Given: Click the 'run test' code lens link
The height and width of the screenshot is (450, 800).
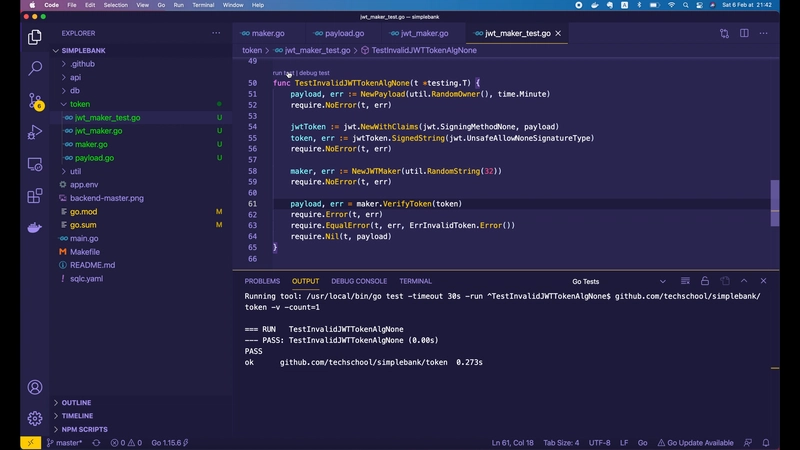Looking at the screenshot, I should (x=283, y=73).
